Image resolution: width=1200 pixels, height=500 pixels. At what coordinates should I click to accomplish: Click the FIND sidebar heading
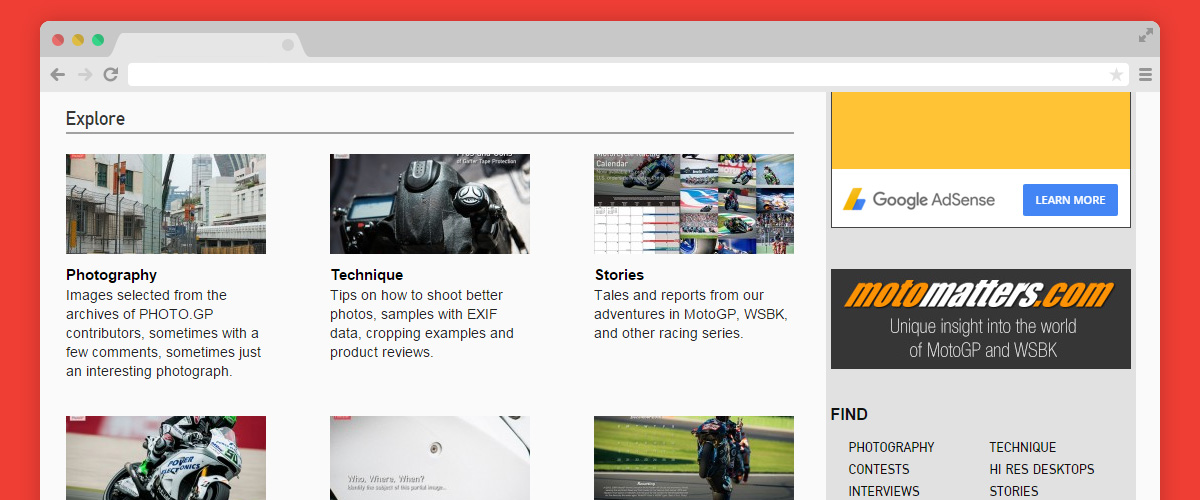click(849, 414)
